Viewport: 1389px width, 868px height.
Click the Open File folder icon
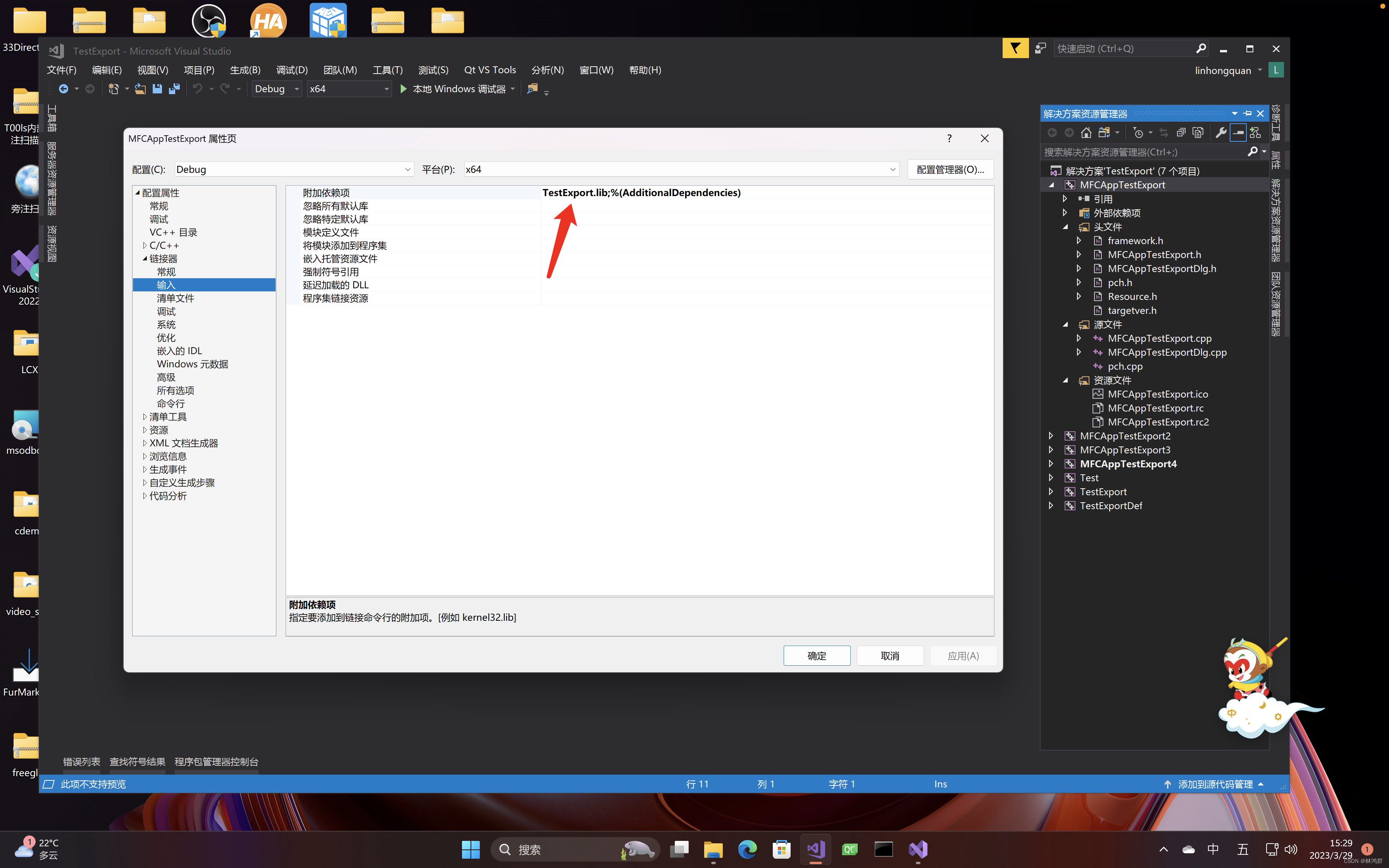coord(140,89)
